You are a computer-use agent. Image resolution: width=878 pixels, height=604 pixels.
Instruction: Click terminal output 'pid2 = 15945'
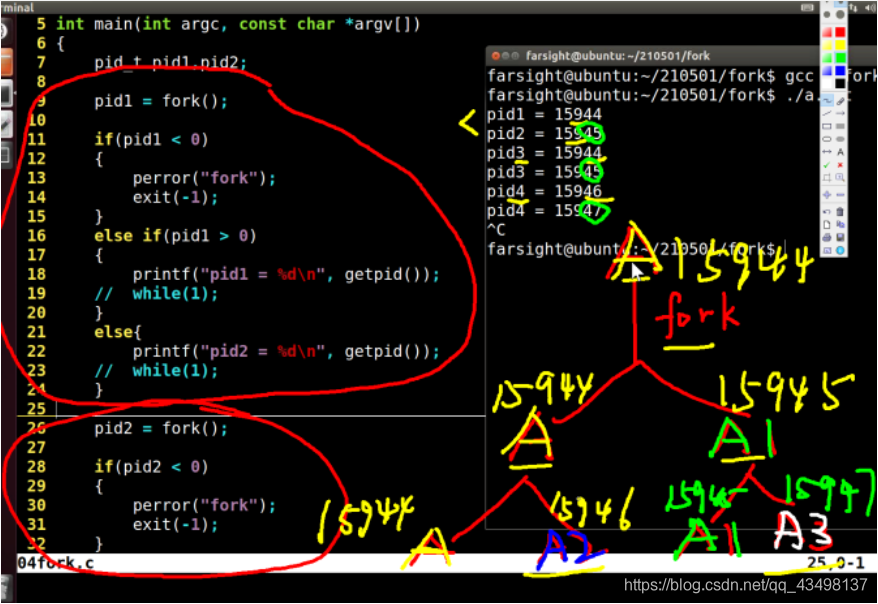(x=544, y=134)
